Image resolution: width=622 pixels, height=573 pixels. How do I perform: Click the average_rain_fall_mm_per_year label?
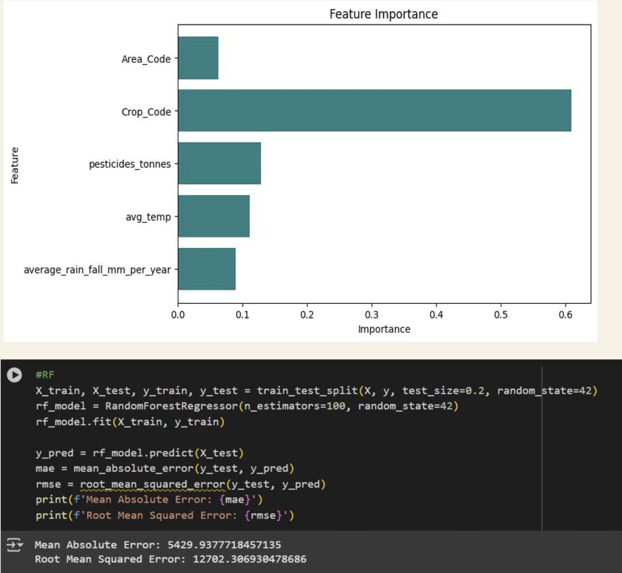pos(97,270)
